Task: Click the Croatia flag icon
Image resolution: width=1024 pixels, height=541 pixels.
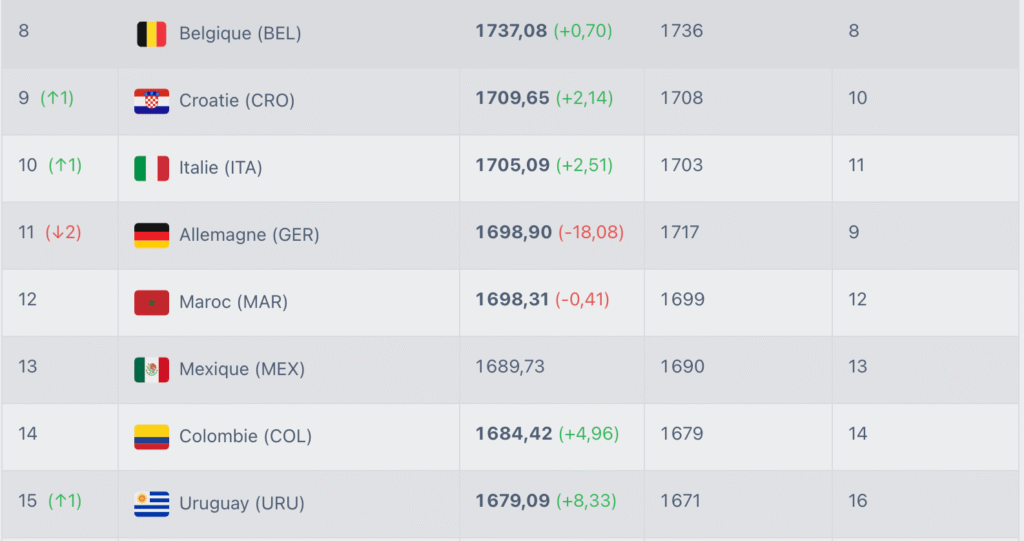Action: (x=152, y=101)
